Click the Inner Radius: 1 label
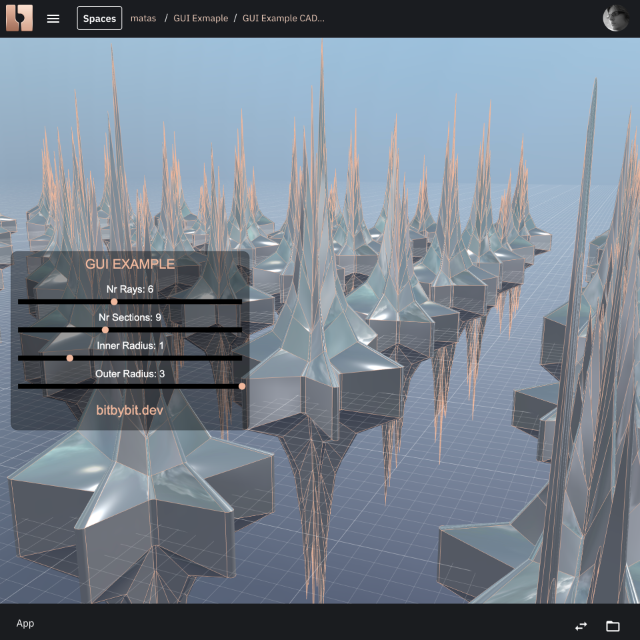This screenshot has width=640, height=640. click(x=130, y=346)
